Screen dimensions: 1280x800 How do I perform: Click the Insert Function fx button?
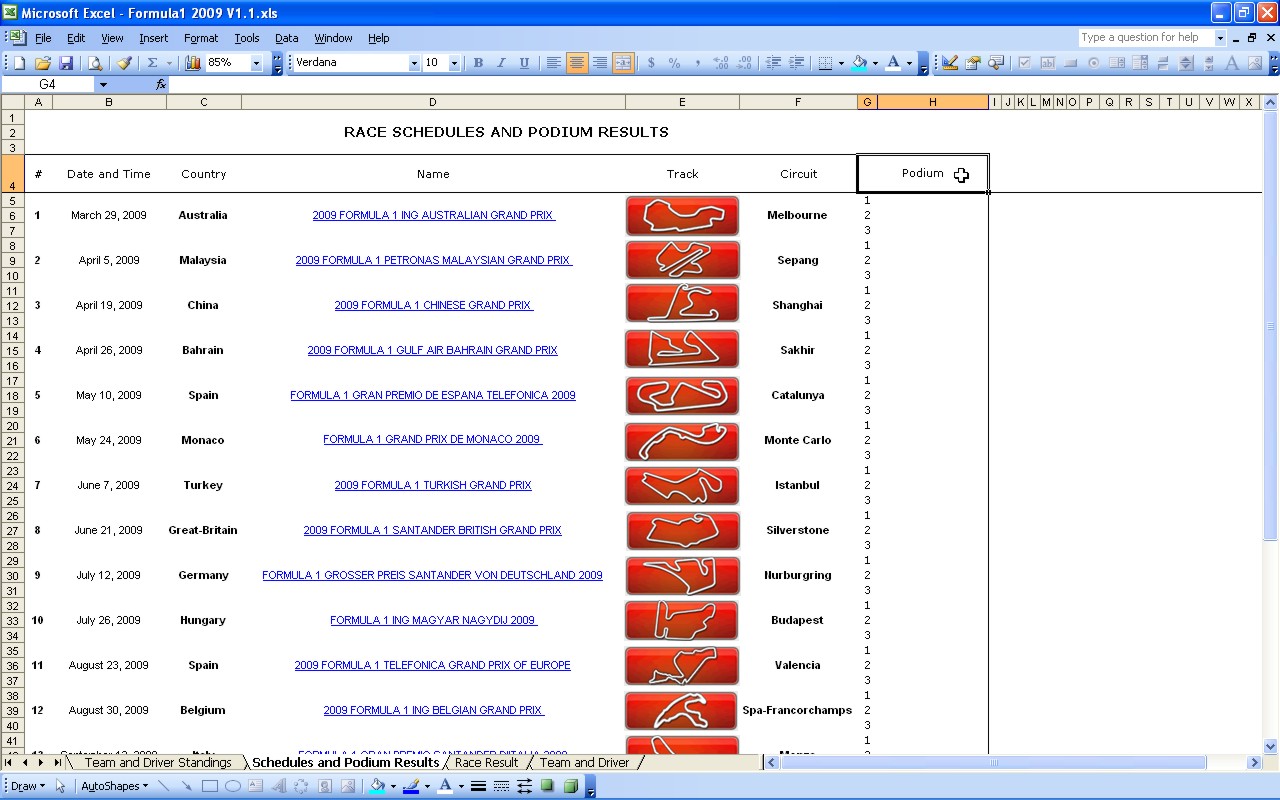click(x=161, y=84)
